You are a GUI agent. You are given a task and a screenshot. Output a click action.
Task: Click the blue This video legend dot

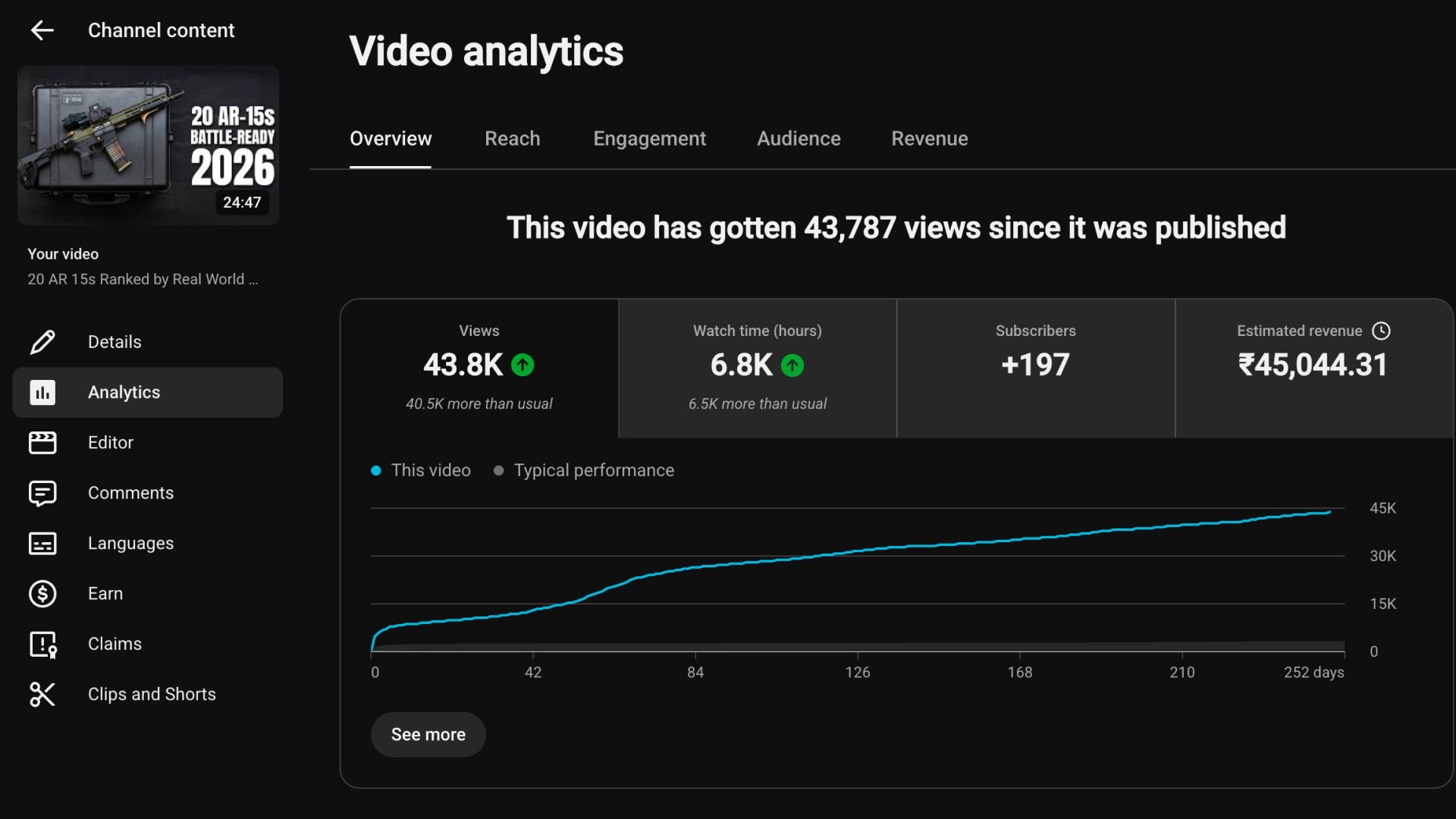point(375,471)
